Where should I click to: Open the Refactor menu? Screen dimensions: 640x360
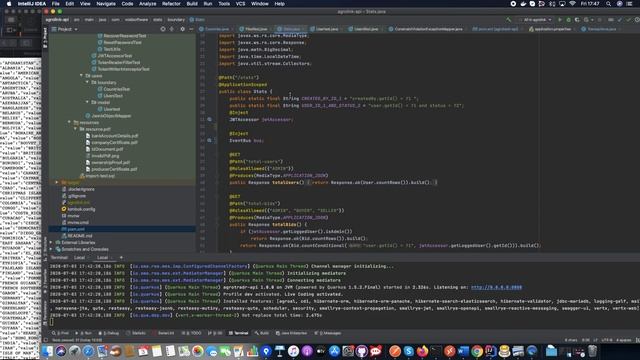[x=171, y=4]
